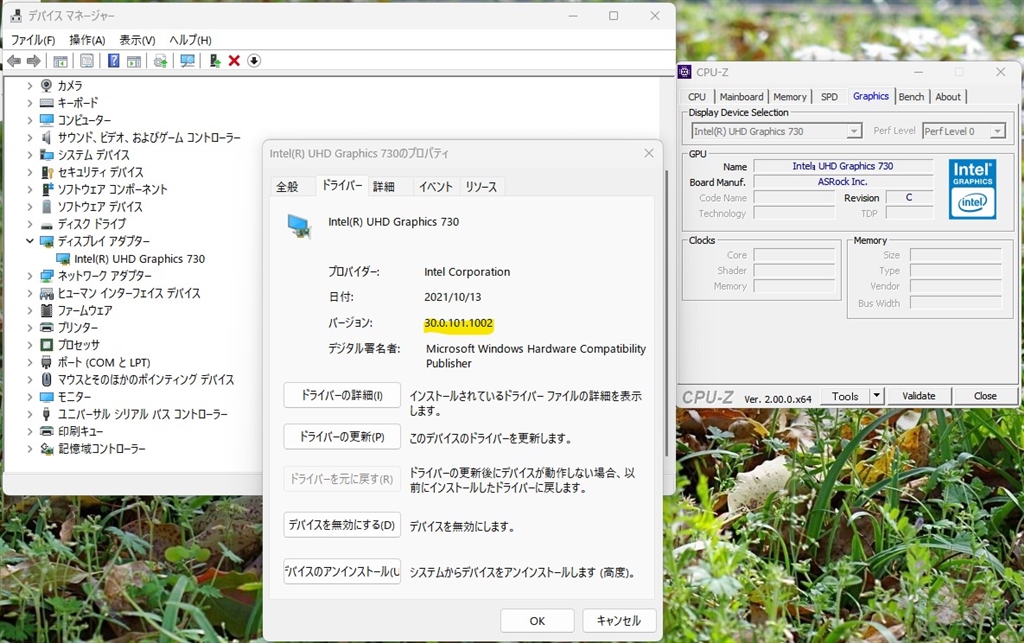Click the ドライバーの更新(P) button

[x=341, y=436]
